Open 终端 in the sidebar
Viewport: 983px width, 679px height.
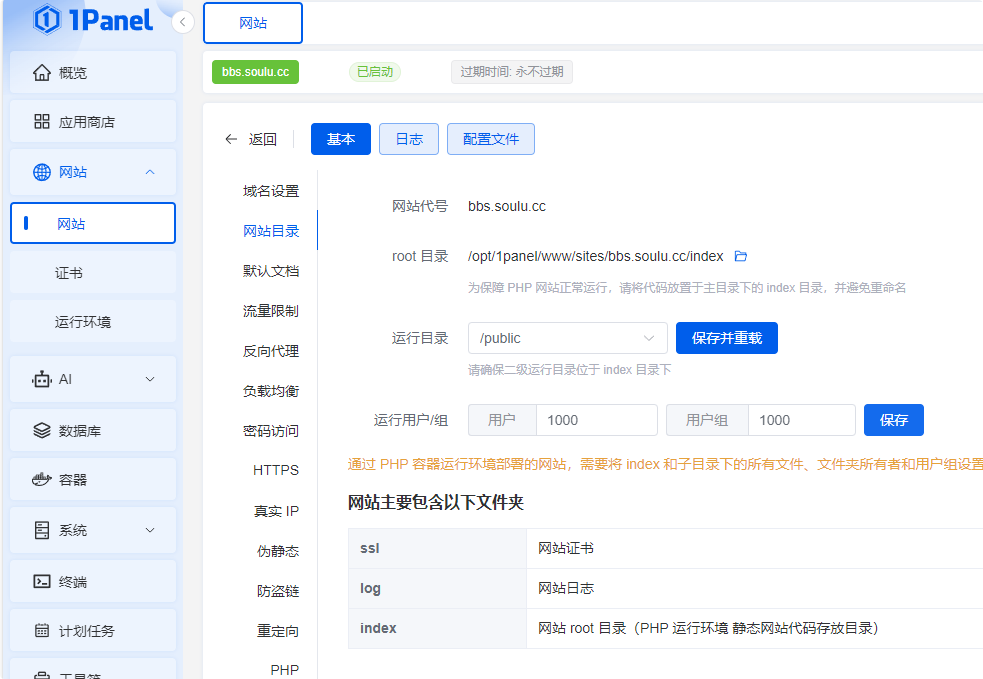pyautogui.click(x=93, y=582)
